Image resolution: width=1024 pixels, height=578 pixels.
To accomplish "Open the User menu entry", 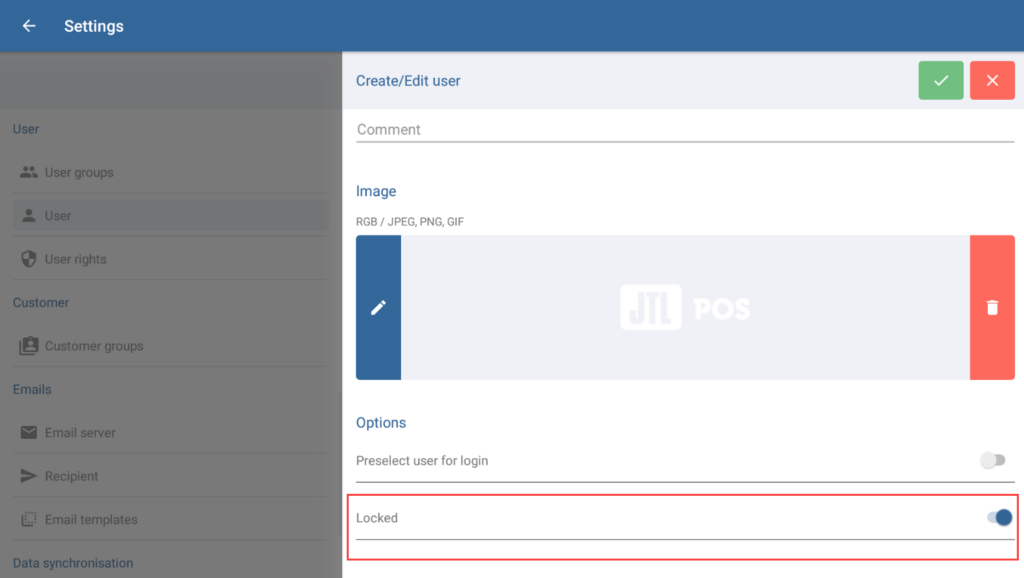I will pos(58,216).
